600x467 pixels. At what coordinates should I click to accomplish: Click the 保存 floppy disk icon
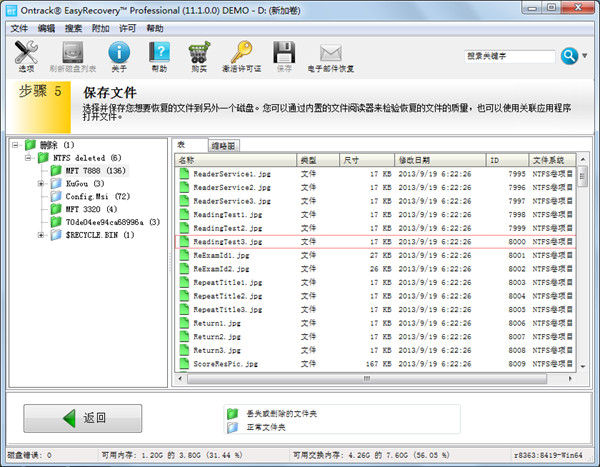click(x=284, y=56)
